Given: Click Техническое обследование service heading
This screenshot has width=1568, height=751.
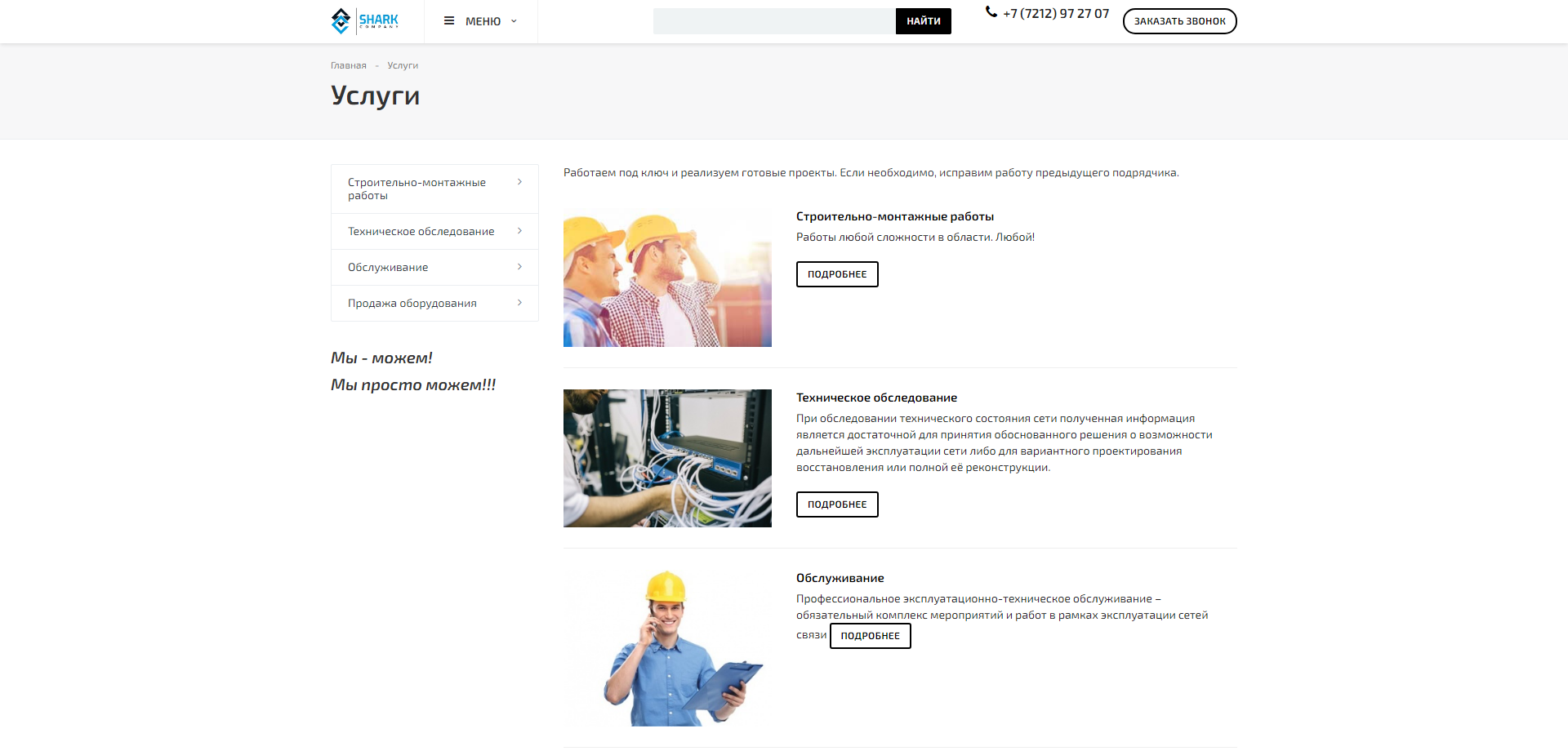Looking at the screenshot, I should coord(876,398).
